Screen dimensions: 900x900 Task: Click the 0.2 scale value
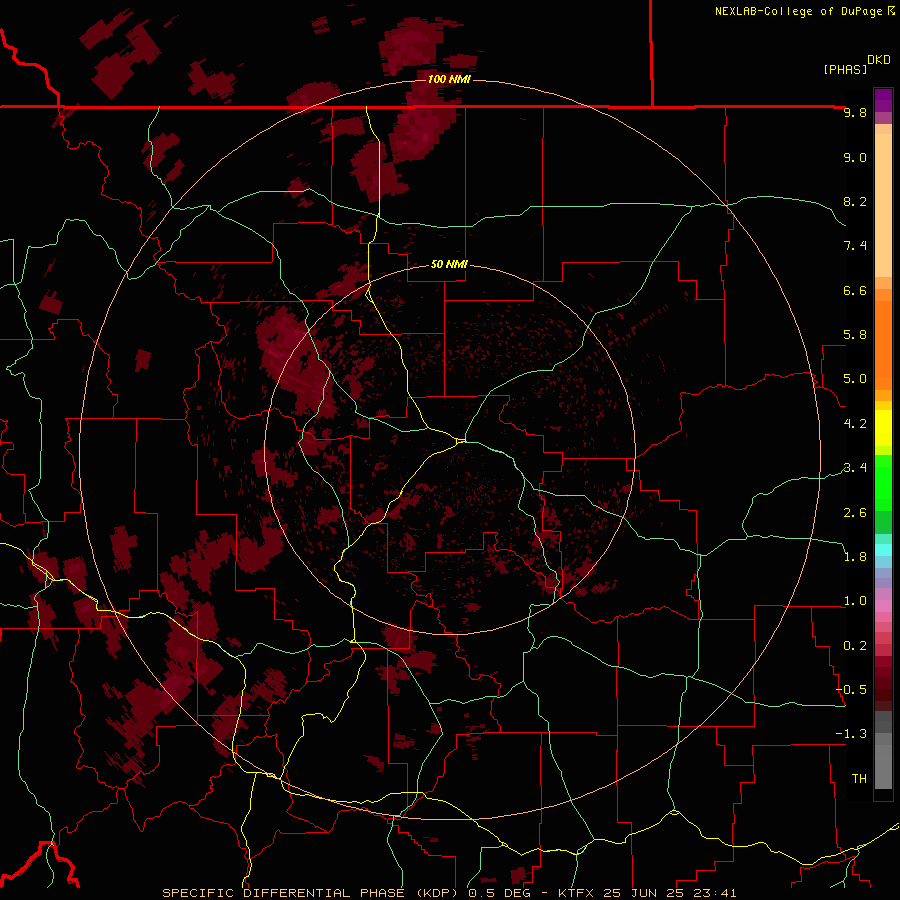[x=855, y=646]
